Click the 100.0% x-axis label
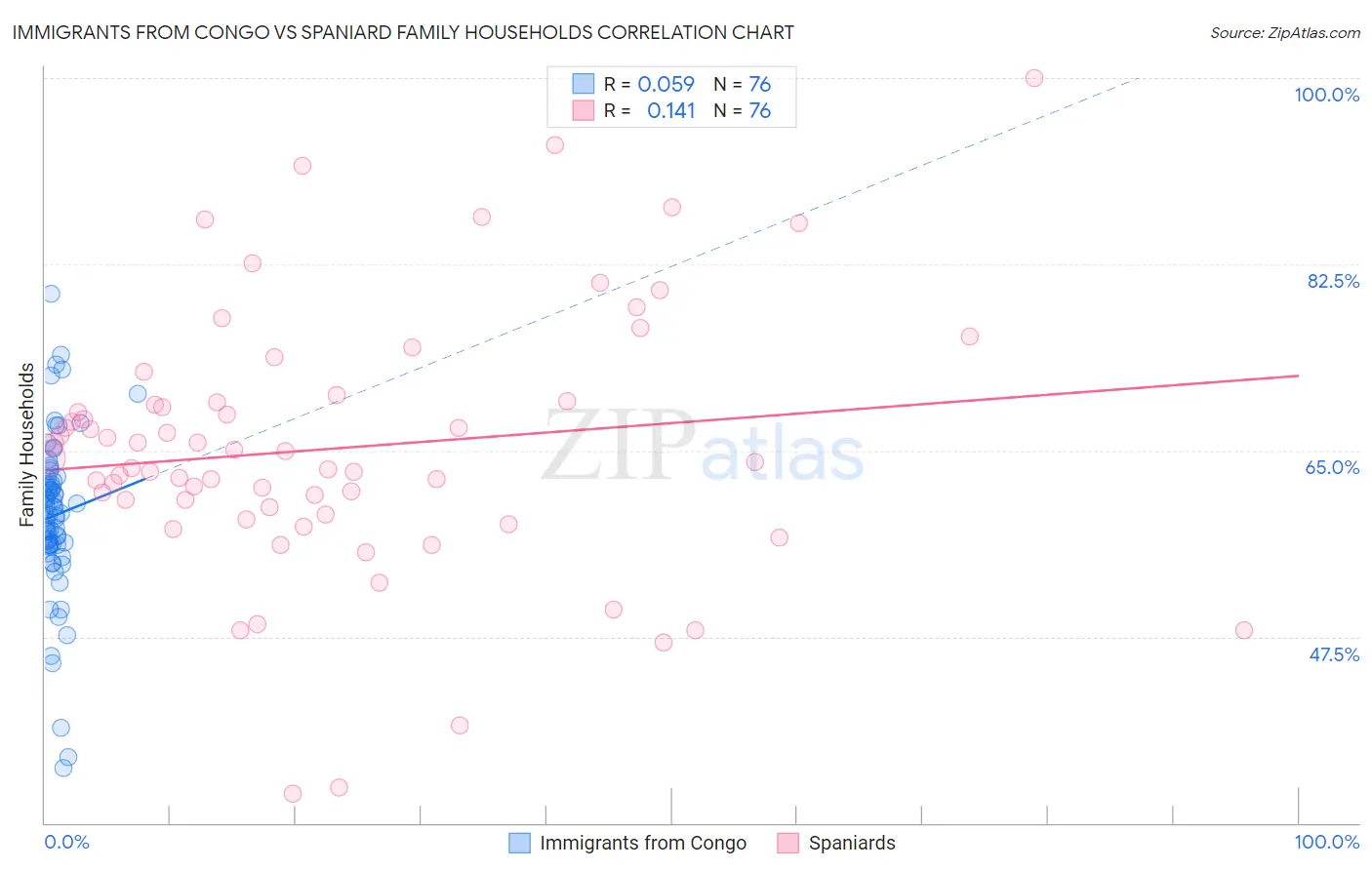The width and height of the screenshot is (1372, 870). [x=1327, y=842]
